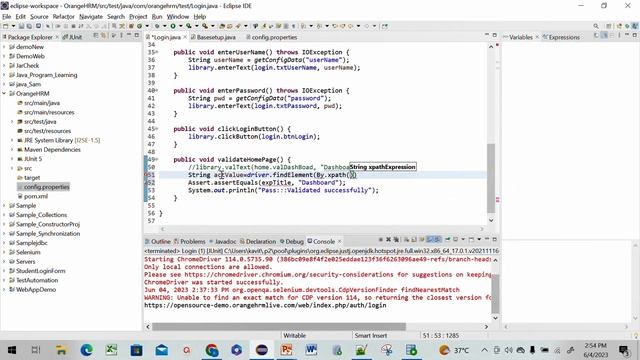Open the Source menu
The width and height of the screenshot is (640, 360).
click(39, 16)
